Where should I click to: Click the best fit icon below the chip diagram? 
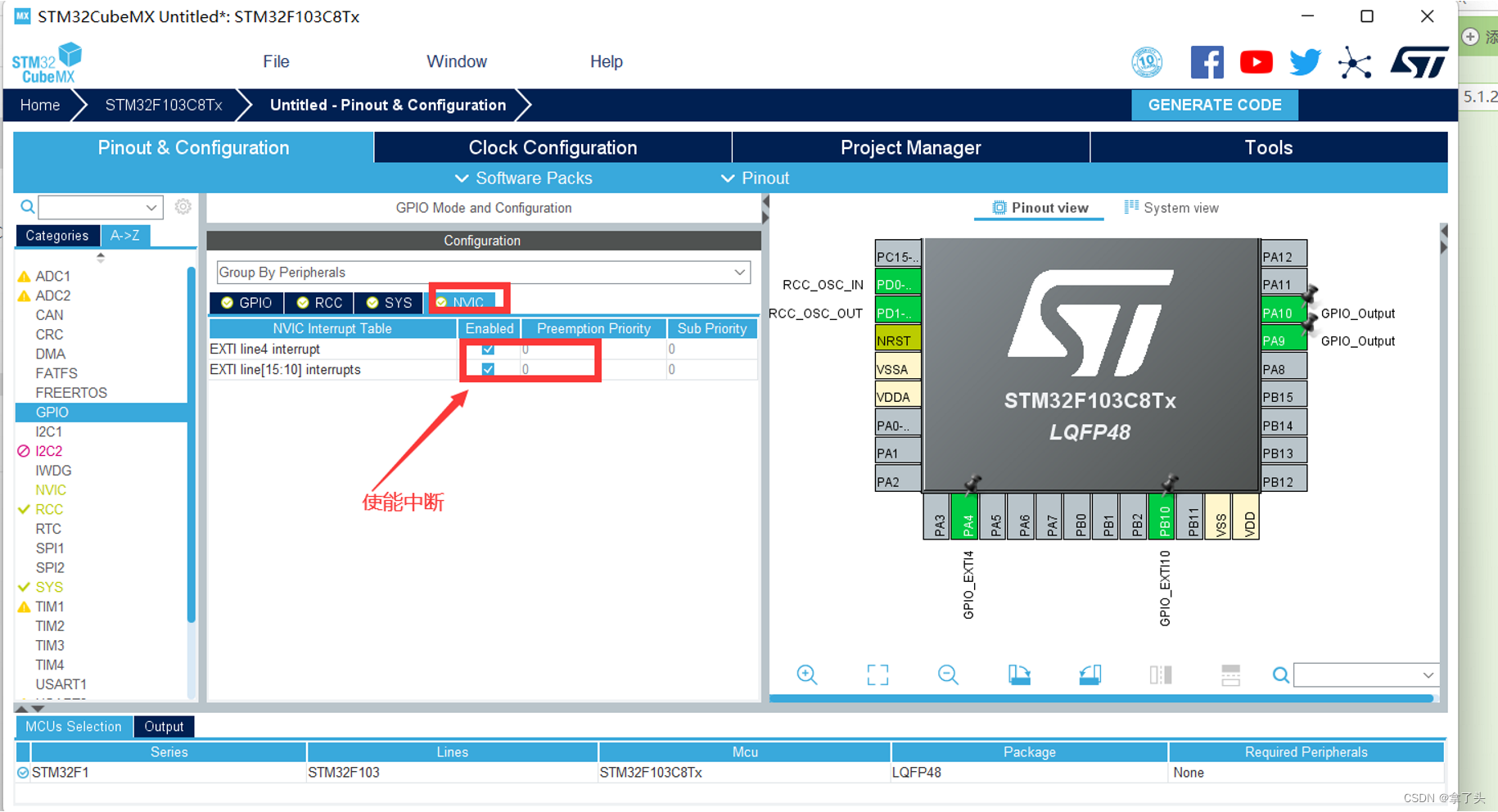click(877, 674)
